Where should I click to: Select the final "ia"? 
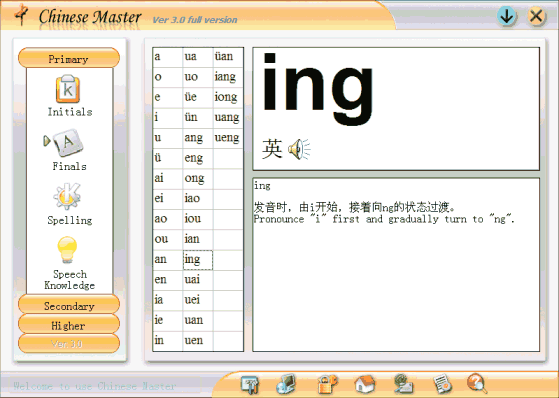point(168,301)
